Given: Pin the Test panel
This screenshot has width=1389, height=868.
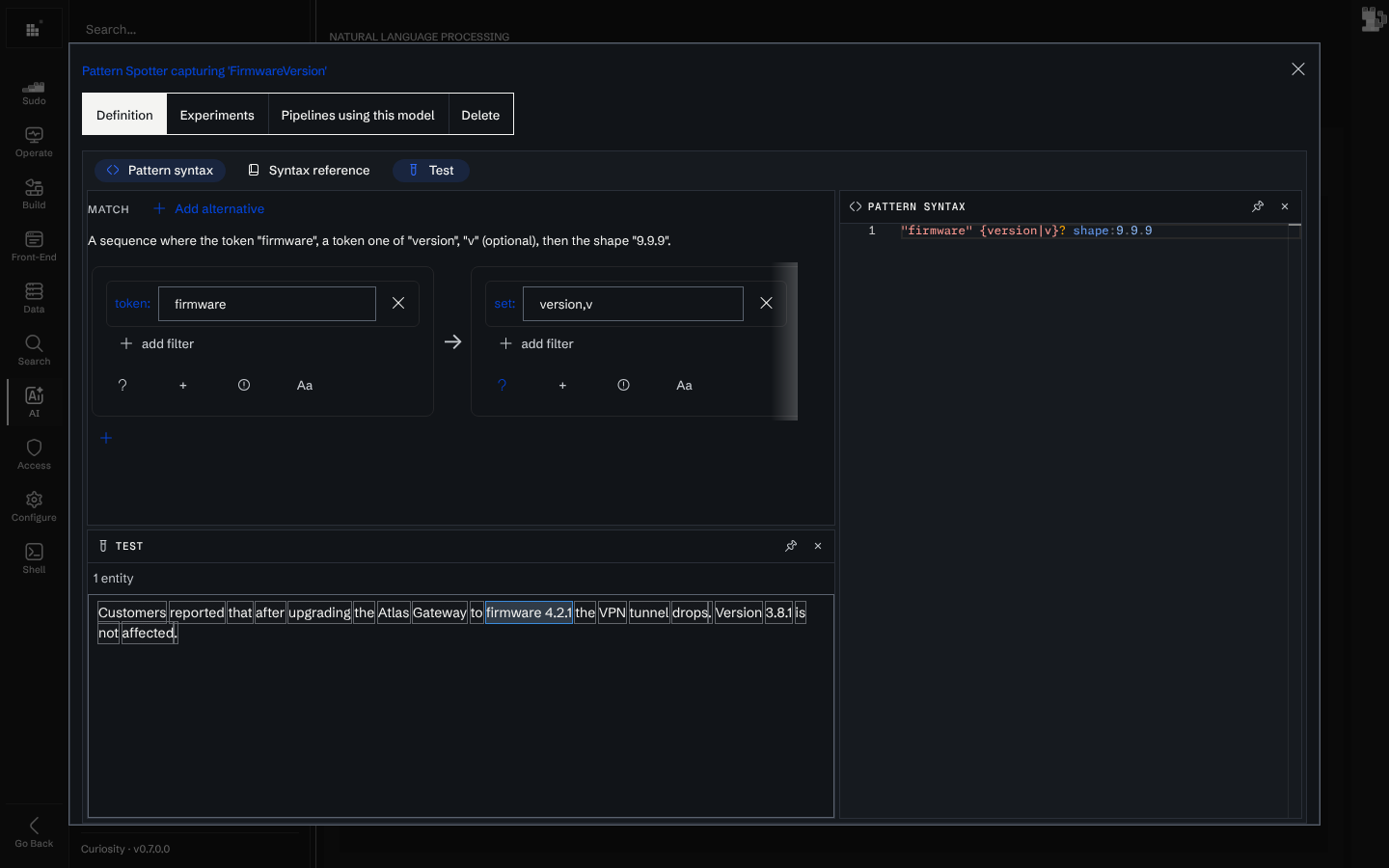Looking at the screenshot, I should (x=791, y=546).
